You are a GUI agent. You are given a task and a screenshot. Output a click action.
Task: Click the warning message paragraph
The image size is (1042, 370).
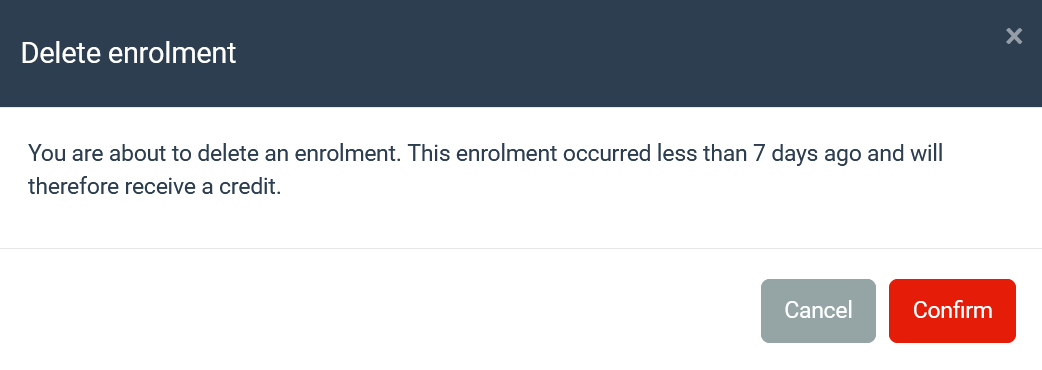tap(485, 170)
